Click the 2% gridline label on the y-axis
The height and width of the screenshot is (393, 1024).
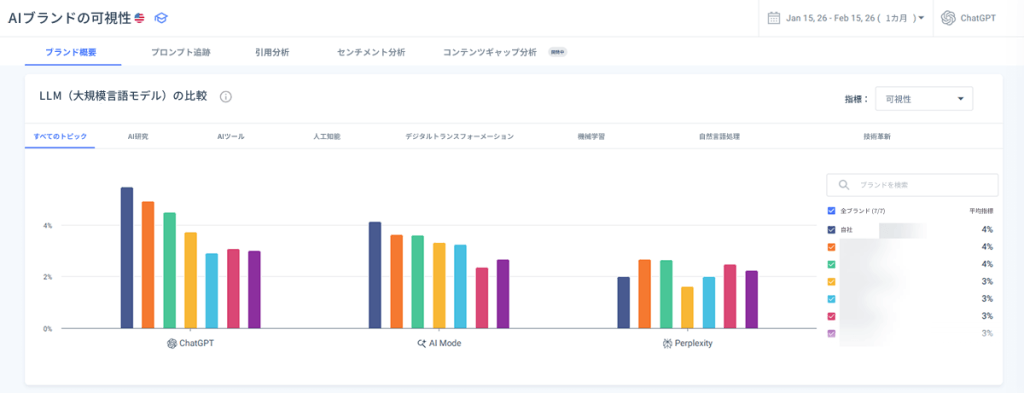(48, 277)
